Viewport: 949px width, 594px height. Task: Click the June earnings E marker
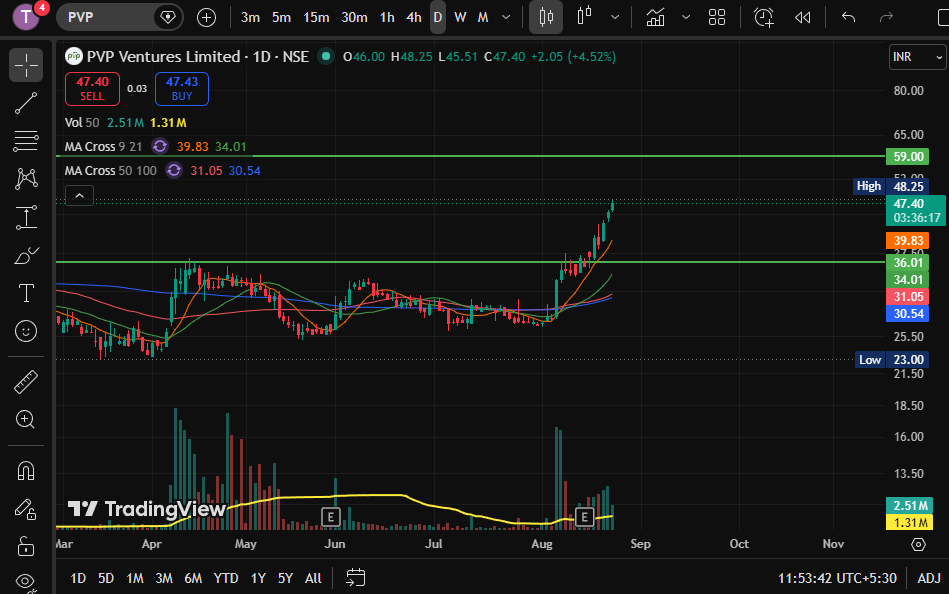tap(330, 517)
